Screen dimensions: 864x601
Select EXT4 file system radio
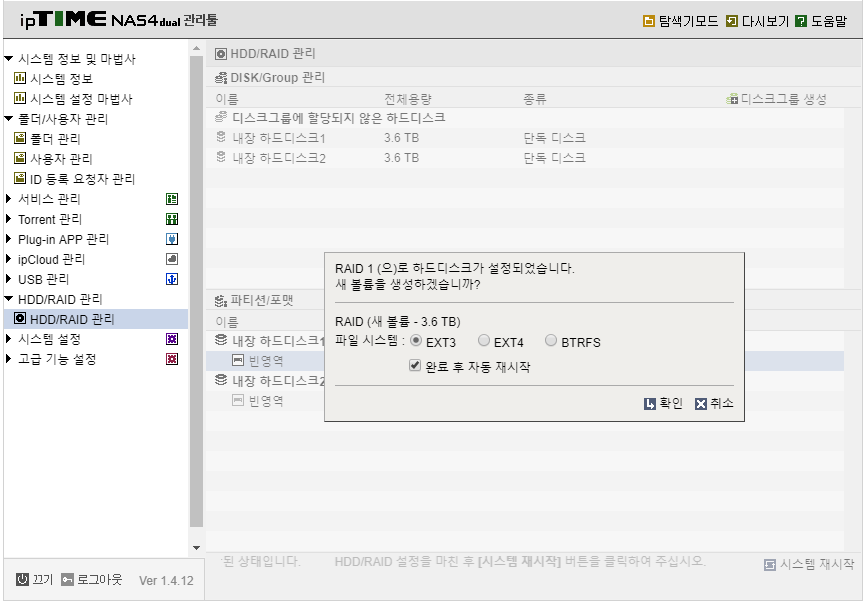tap(484, 340)
